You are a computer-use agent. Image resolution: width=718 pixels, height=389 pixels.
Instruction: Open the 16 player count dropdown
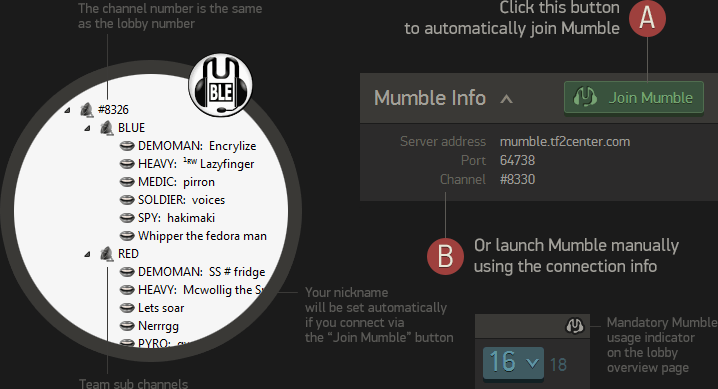[x=513, y=363]
